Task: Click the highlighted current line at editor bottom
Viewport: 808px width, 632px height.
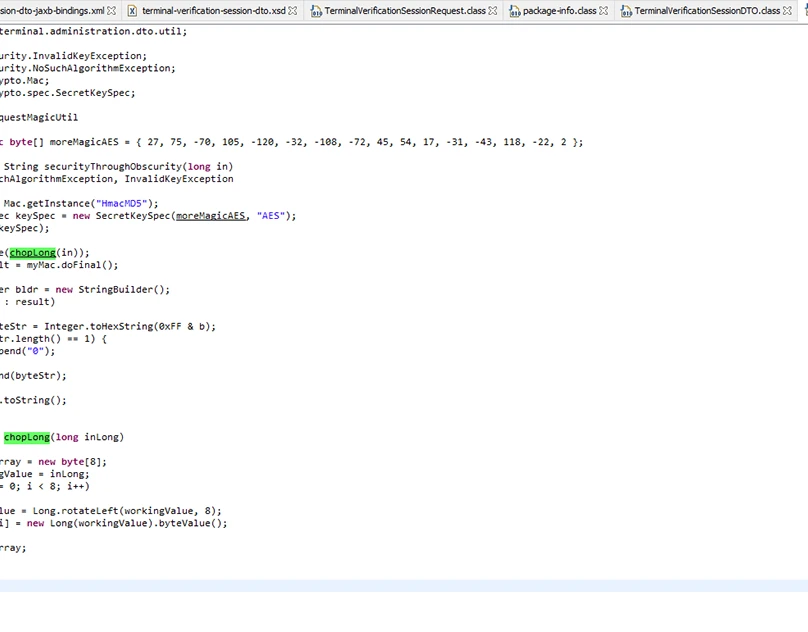Action: tap(400, 585)
